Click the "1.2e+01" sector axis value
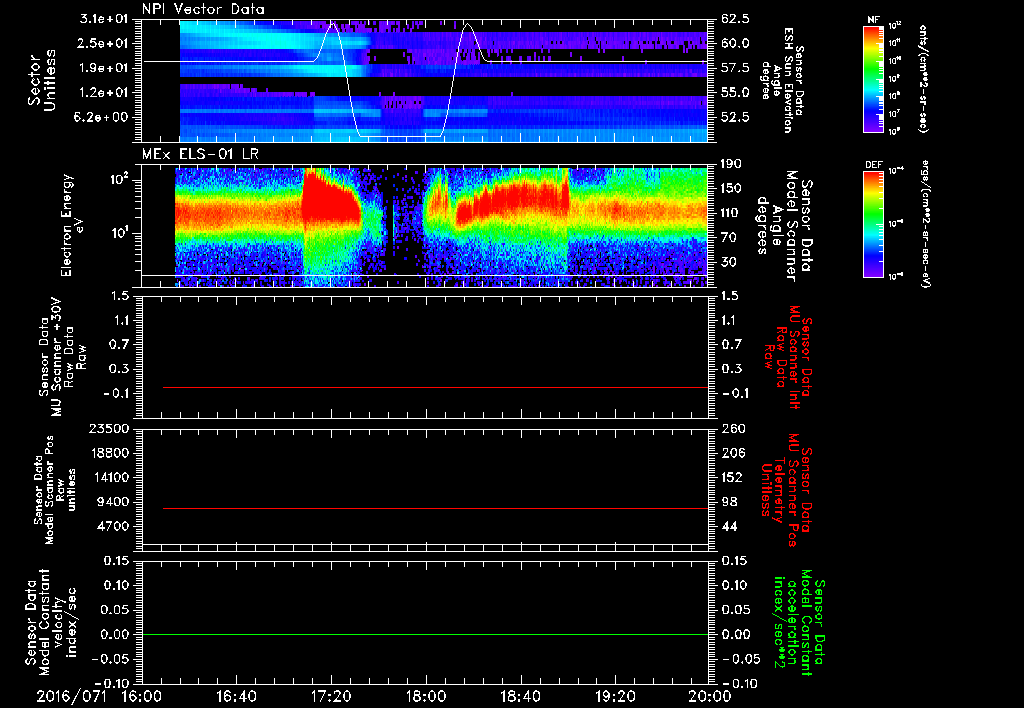Viewport: 1024px width, 708px height. pyautogui.click(x=104, y=93)
